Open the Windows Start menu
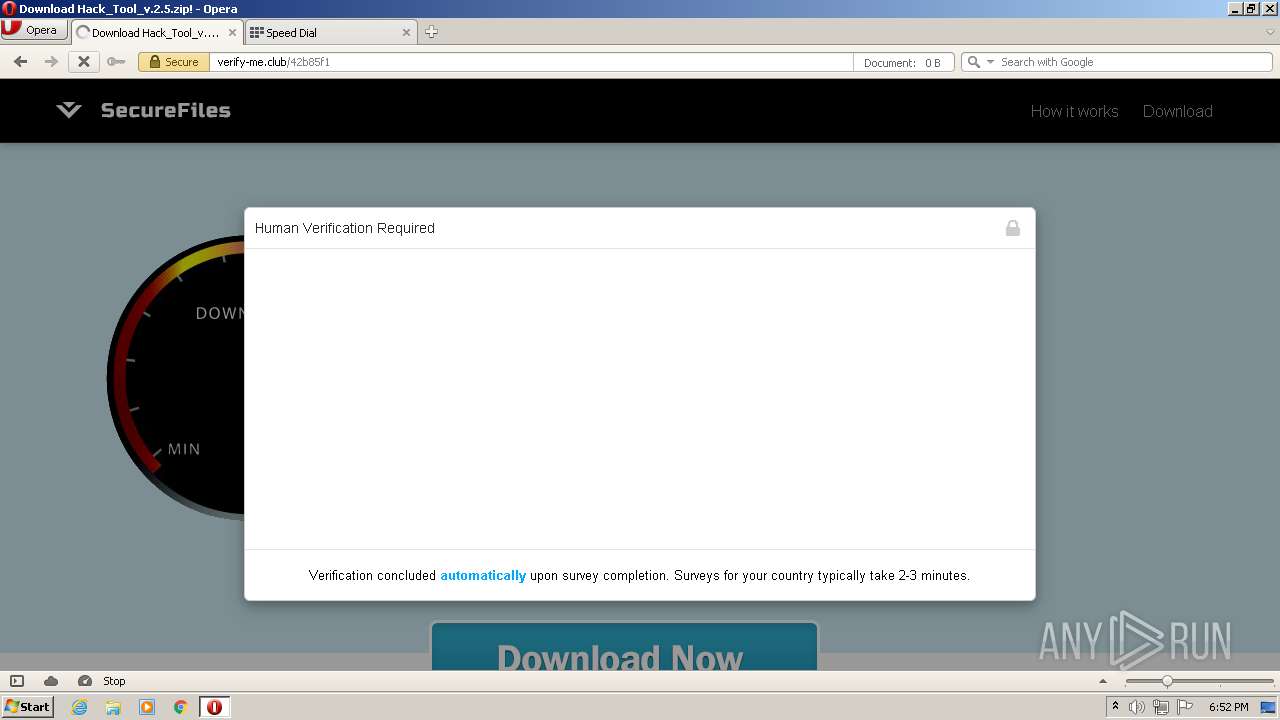Viewport: 1280px width, 720px height. click(28, 706)
